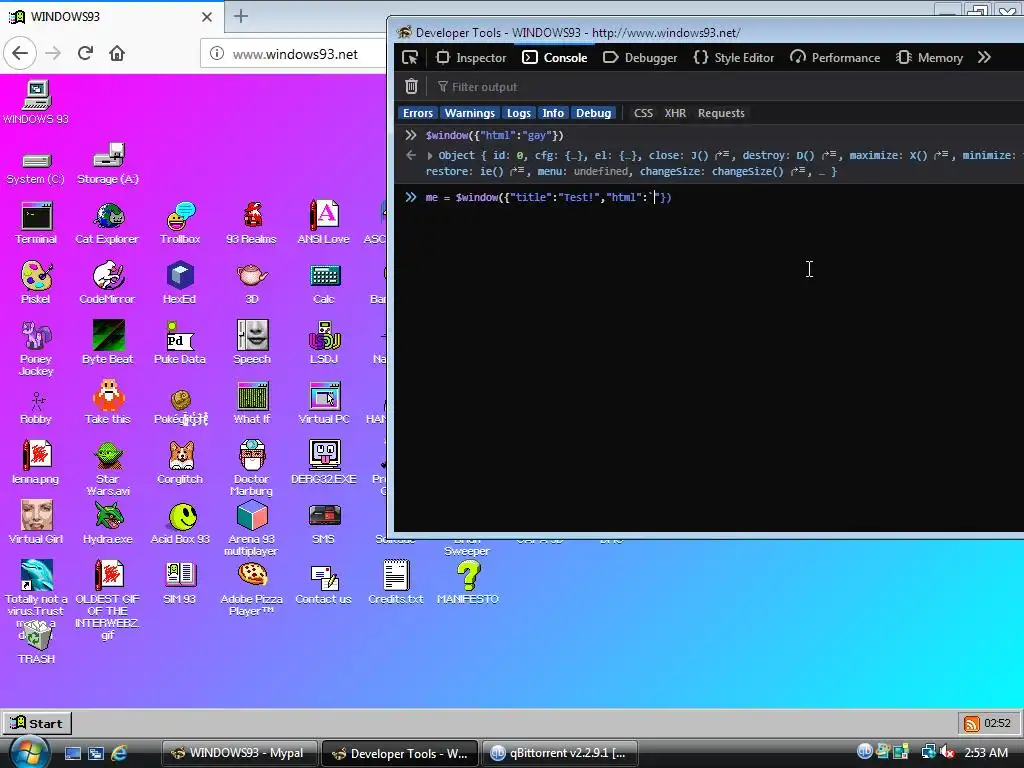The width and height of the screenshot is (1024, 768).
Task: Open the Robby icon
Action: pos(36,408)
